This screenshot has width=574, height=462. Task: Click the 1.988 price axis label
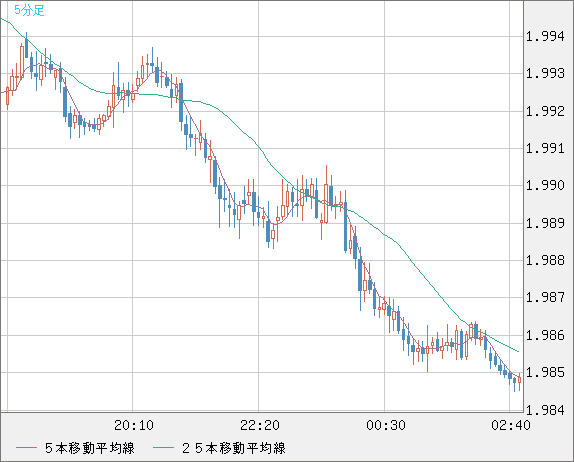click(545, 260)
